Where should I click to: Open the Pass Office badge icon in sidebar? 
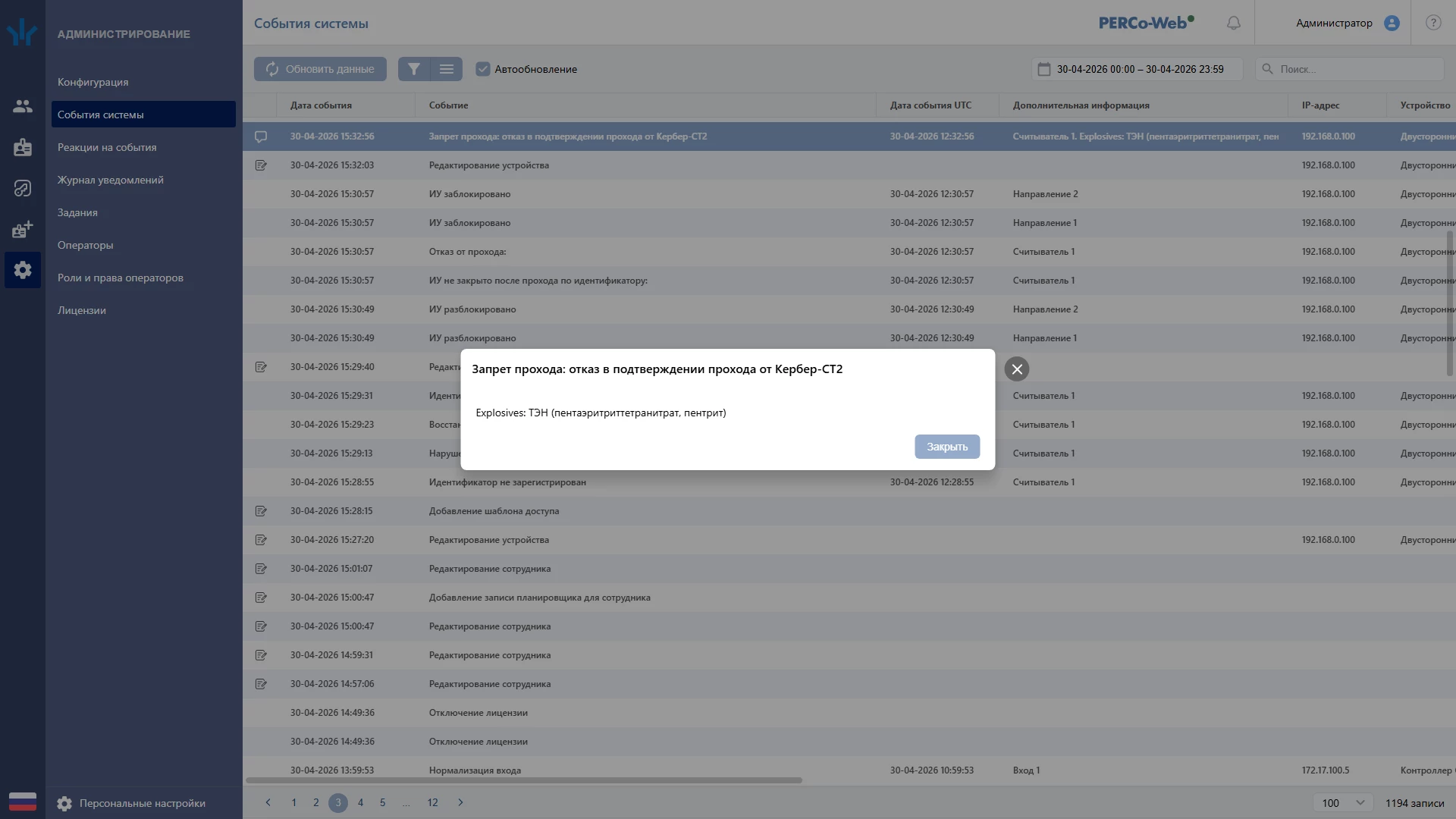23,147
